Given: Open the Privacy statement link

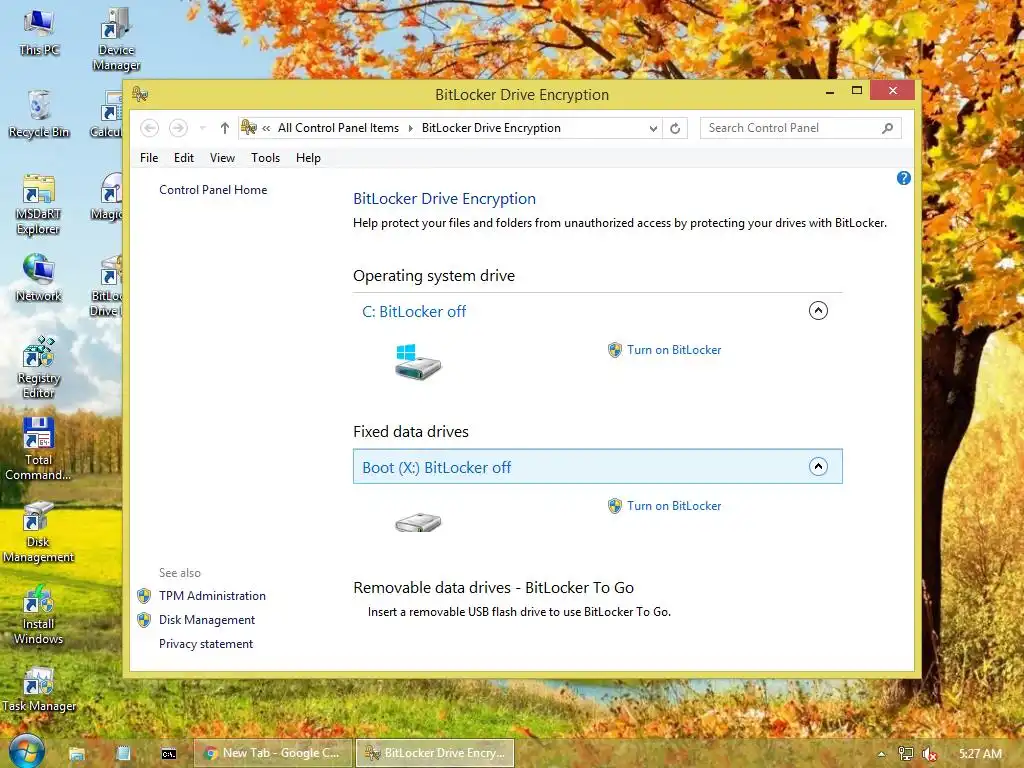Looking at the screenshot, I should tap(206, 644).
